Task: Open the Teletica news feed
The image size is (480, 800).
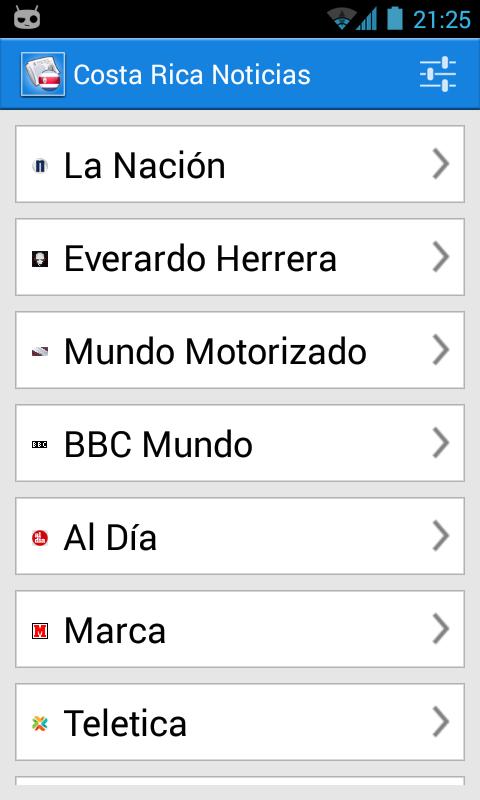Action: click(240, 722)
